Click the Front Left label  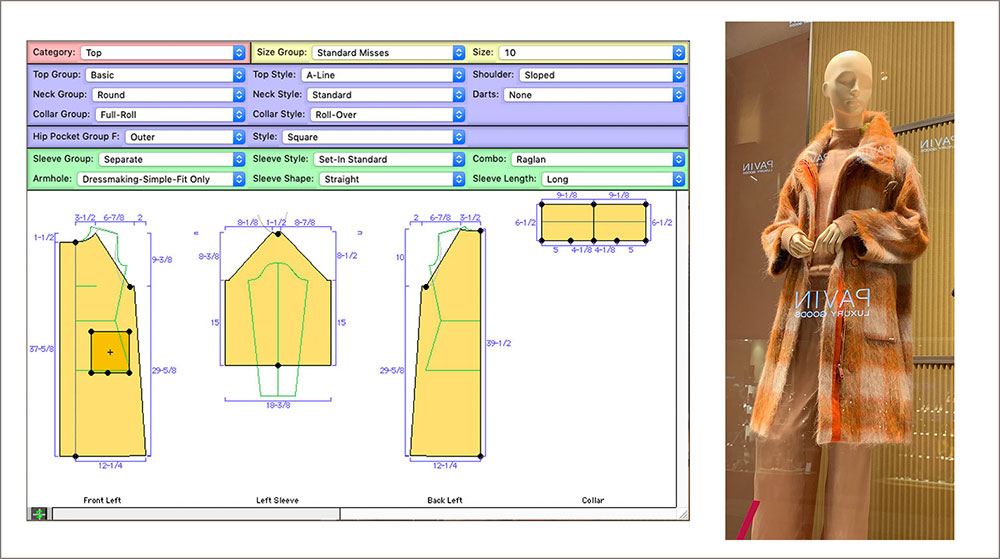click(x=102, y=500)
